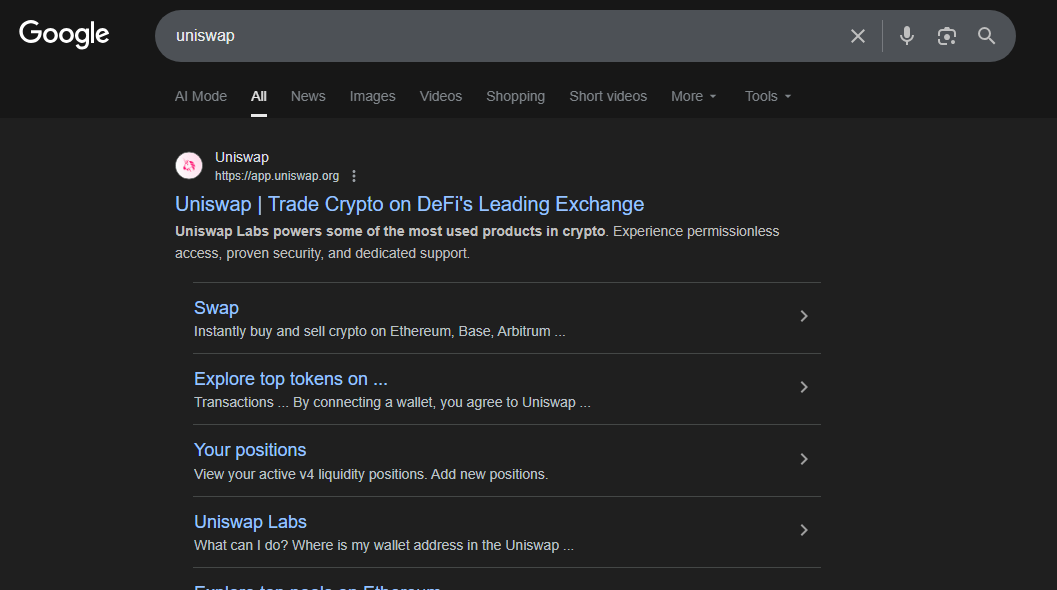Click the Uniswap site name above the URL
This screenshot has height=590, width=1057.
[x=242, y=157]
